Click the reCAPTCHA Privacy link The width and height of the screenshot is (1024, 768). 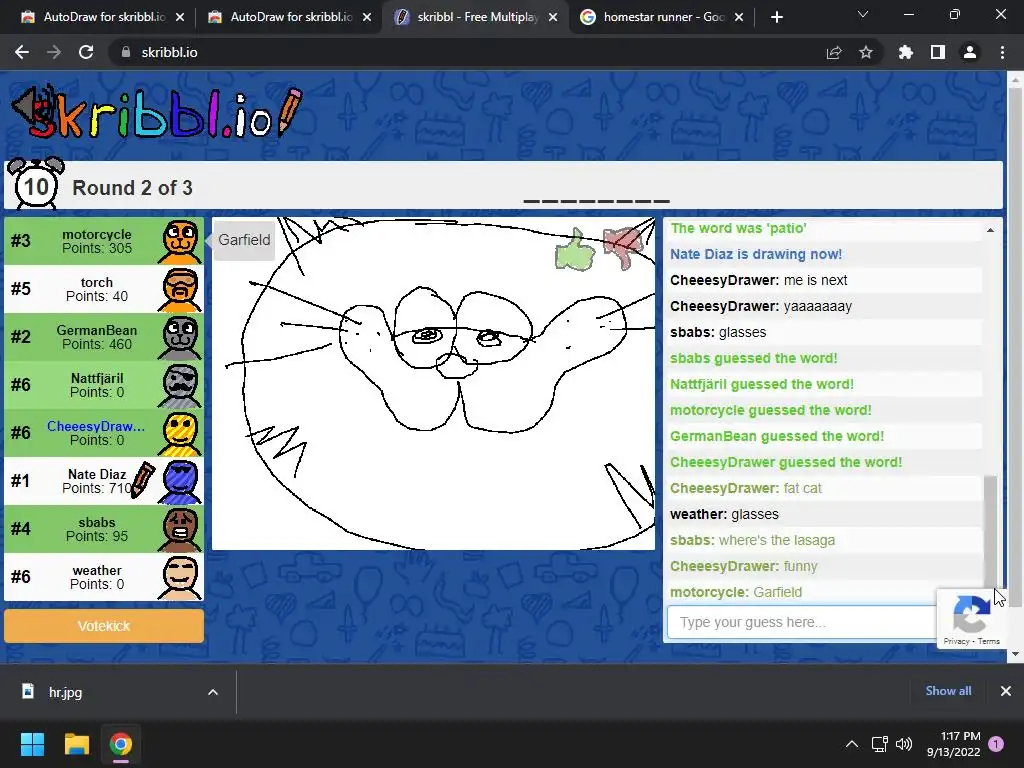pos(956,641)
